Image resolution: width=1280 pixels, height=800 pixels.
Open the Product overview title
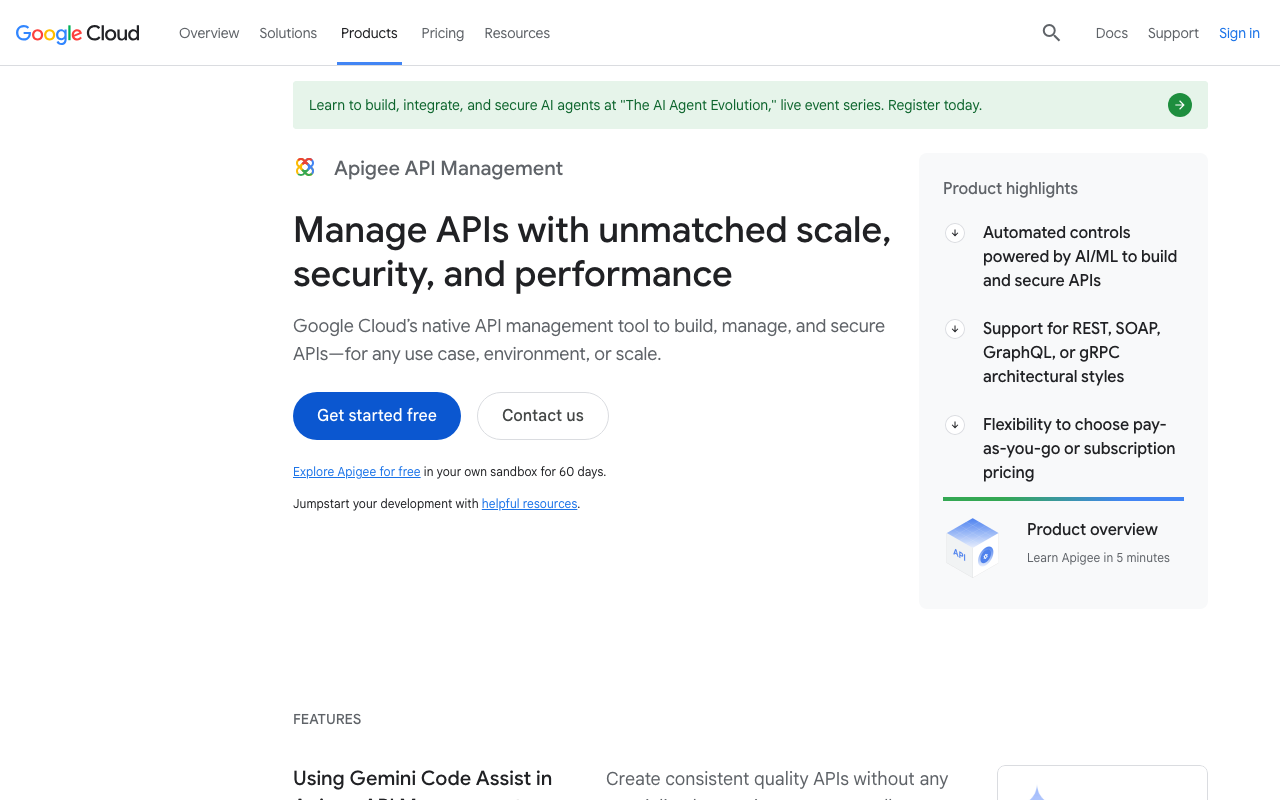pos(1092,530)
